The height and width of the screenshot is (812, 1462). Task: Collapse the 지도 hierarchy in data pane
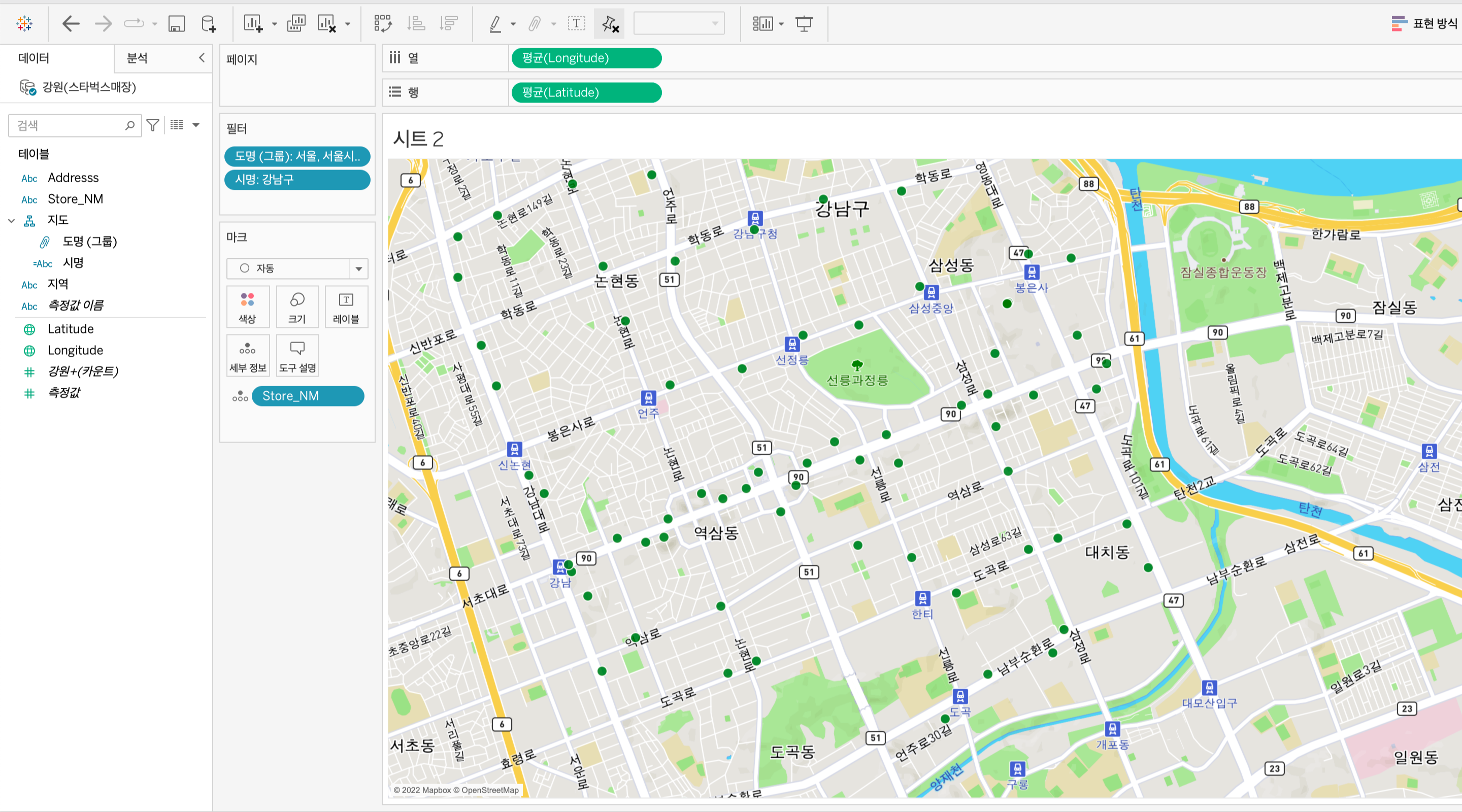coord(11,220)
